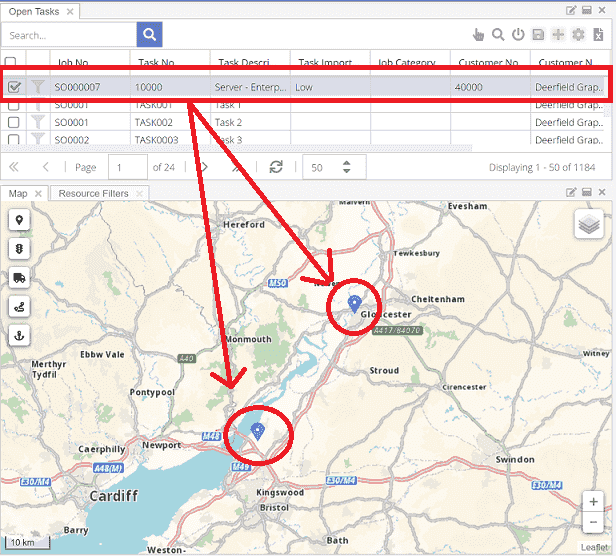Click the Low importance cell

point(330,87)
